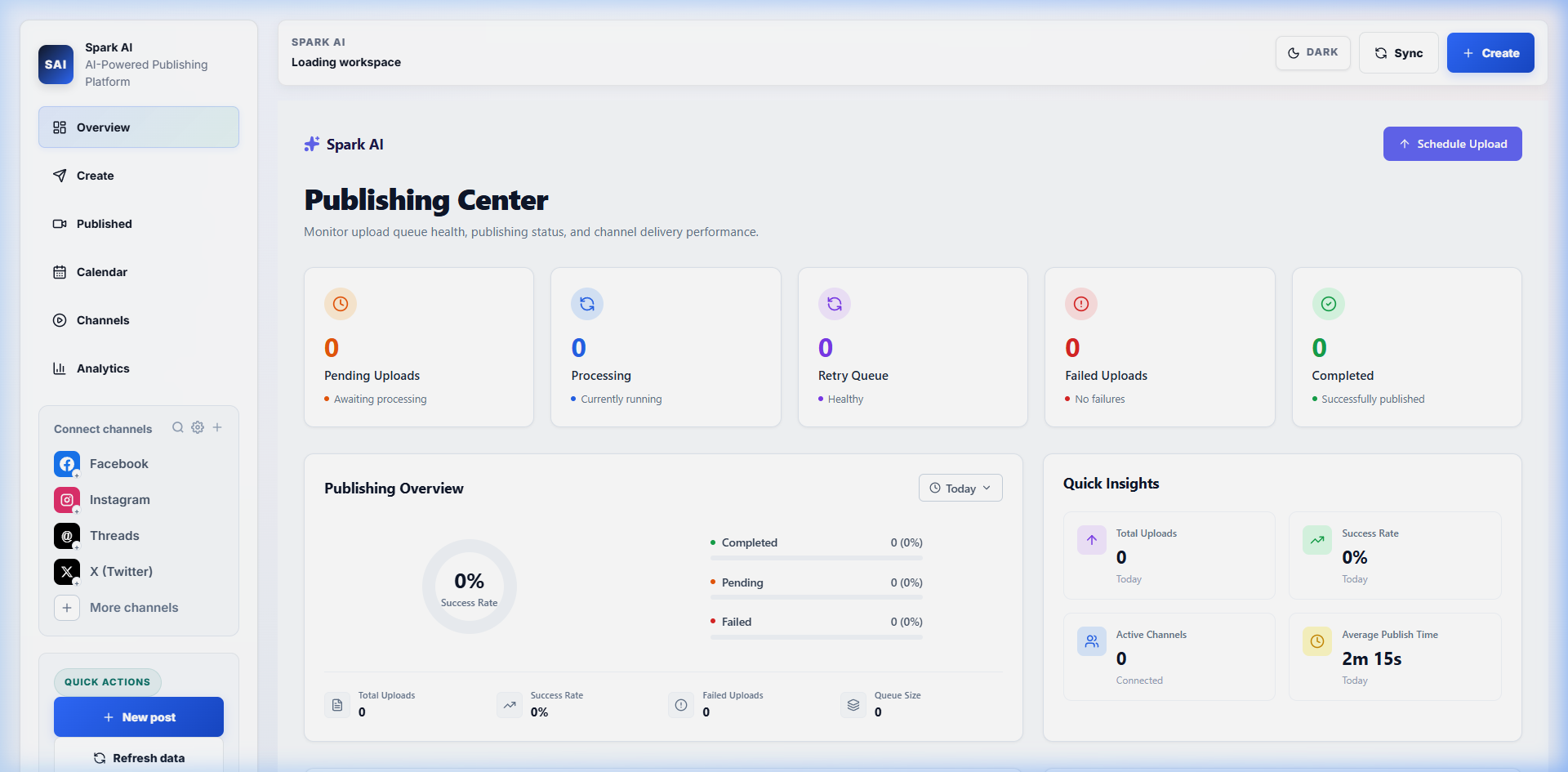Click the Success Rate trend icon in Quick Insights
This screenshot has height=772, width=1568.
(x=1317, y=540)
